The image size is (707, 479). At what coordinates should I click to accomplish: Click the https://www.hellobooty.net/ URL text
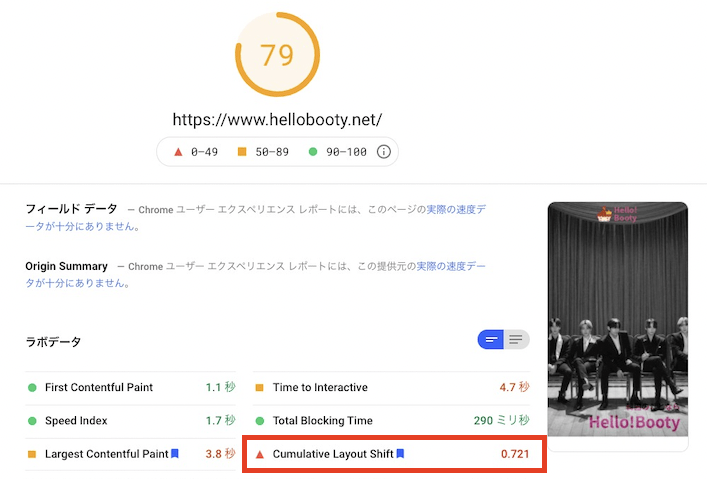coord(277,119)
